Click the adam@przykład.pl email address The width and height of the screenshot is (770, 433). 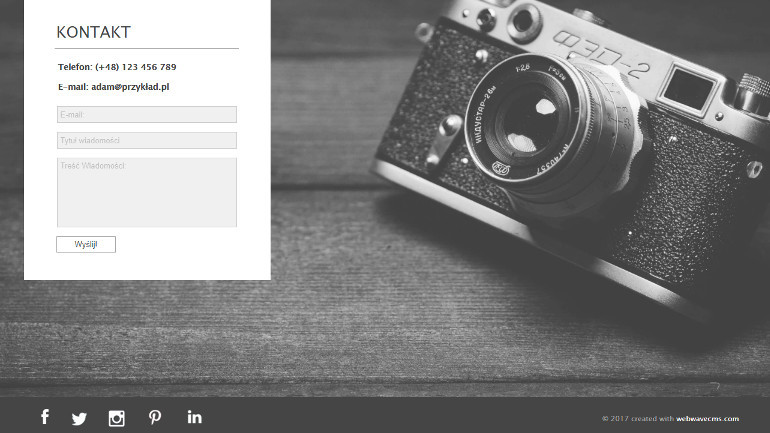point(130,87)
